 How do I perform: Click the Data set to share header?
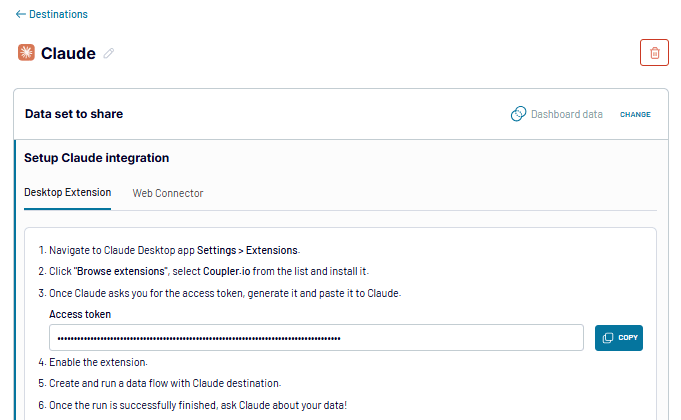pyautogui.click(x=74, y=114)
